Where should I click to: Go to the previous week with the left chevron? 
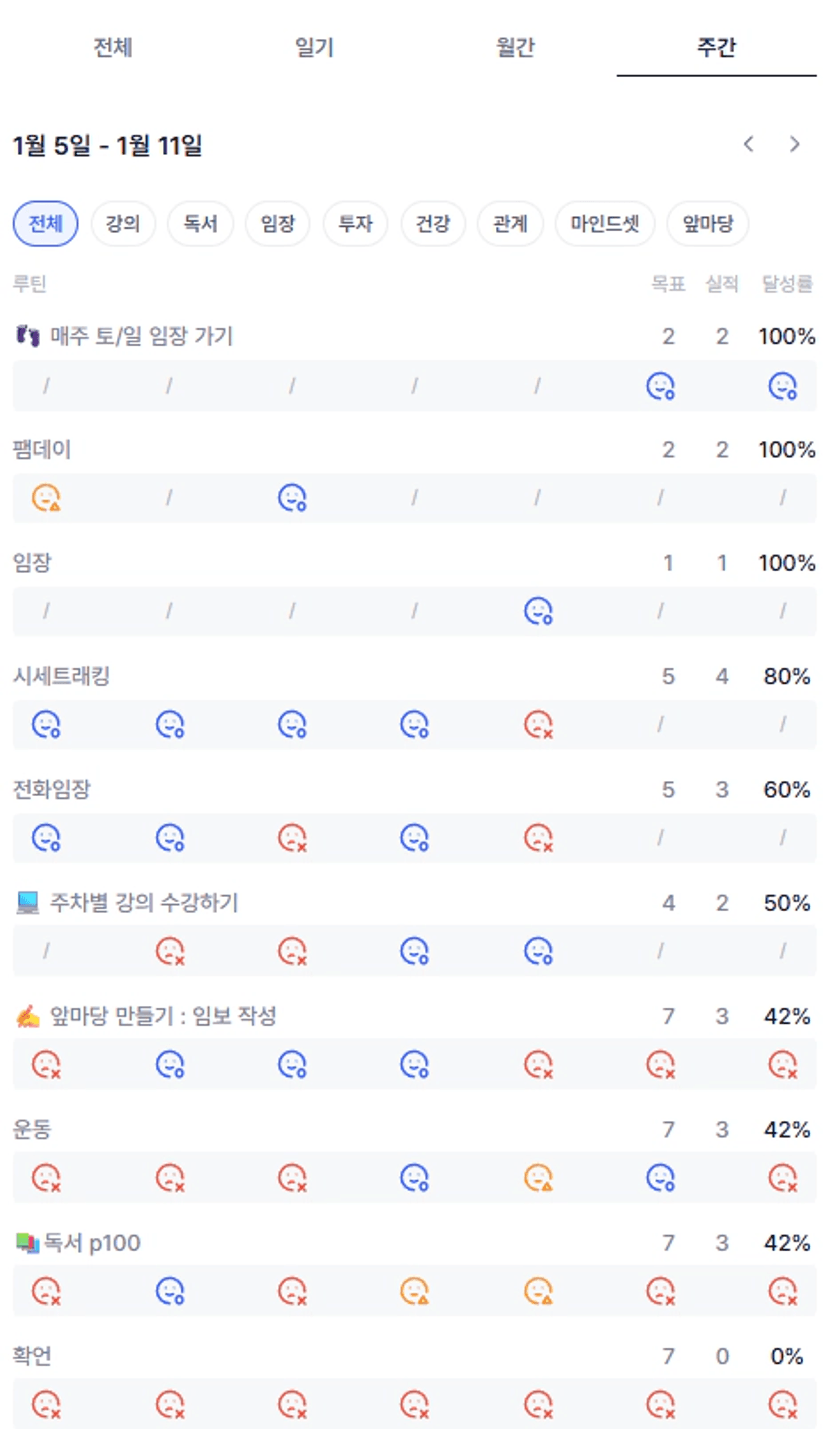pyautogui.click(x=748, y=145)
